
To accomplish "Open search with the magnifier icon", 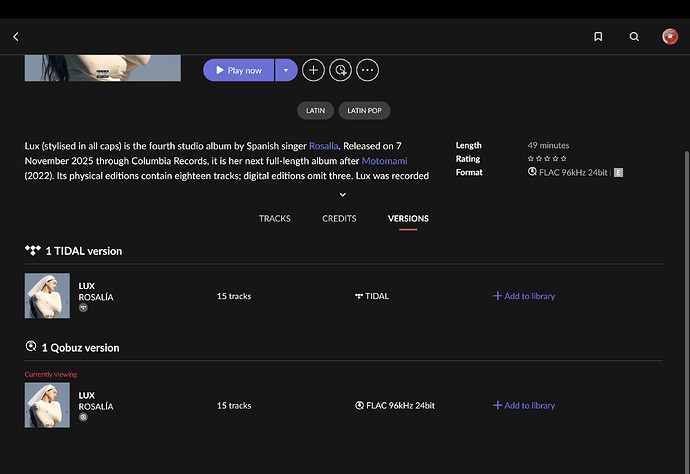I will point(634,37).
